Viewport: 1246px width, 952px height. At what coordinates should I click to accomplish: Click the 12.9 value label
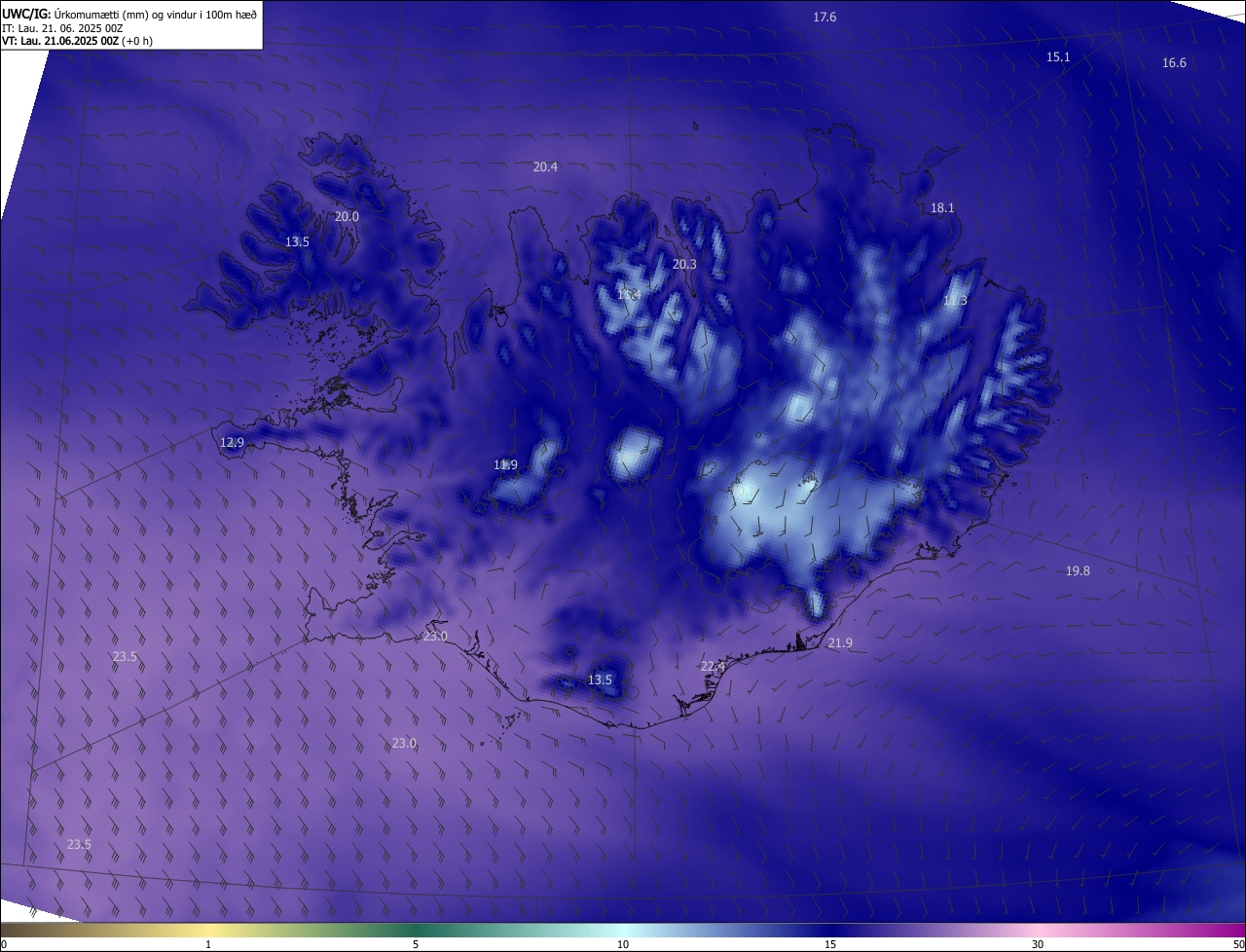click(232, 443)
